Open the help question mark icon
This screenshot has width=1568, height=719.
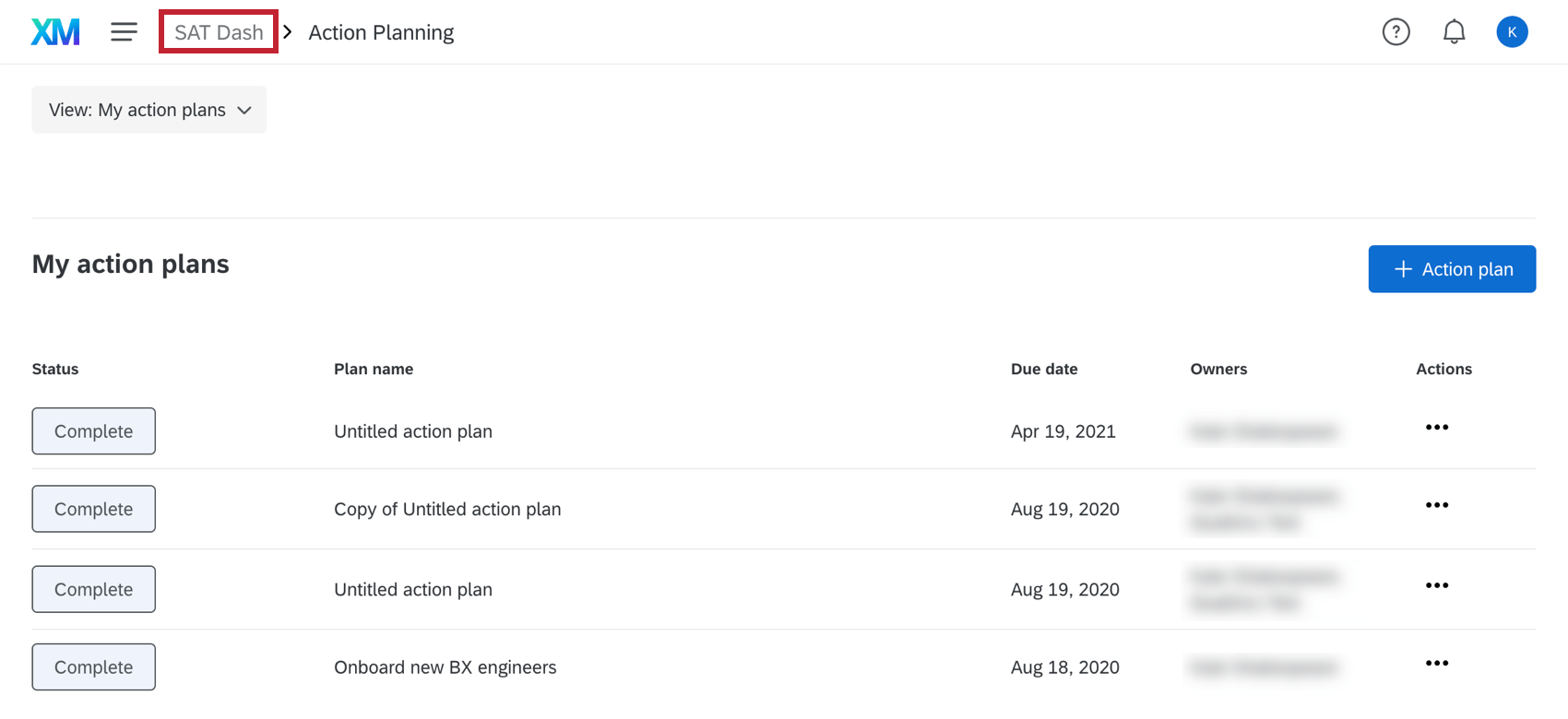(x=1396, y=32)
